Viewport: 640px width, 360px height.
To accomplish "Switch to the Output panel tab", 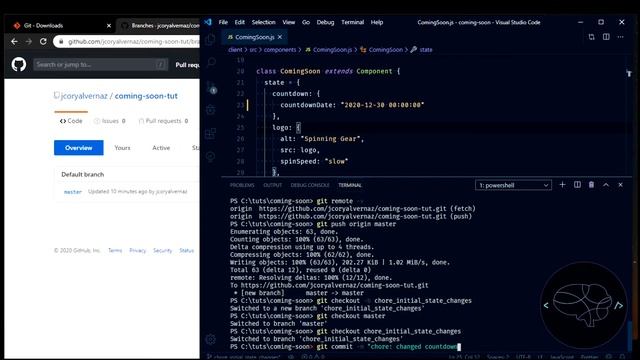I will pos(272,185).
